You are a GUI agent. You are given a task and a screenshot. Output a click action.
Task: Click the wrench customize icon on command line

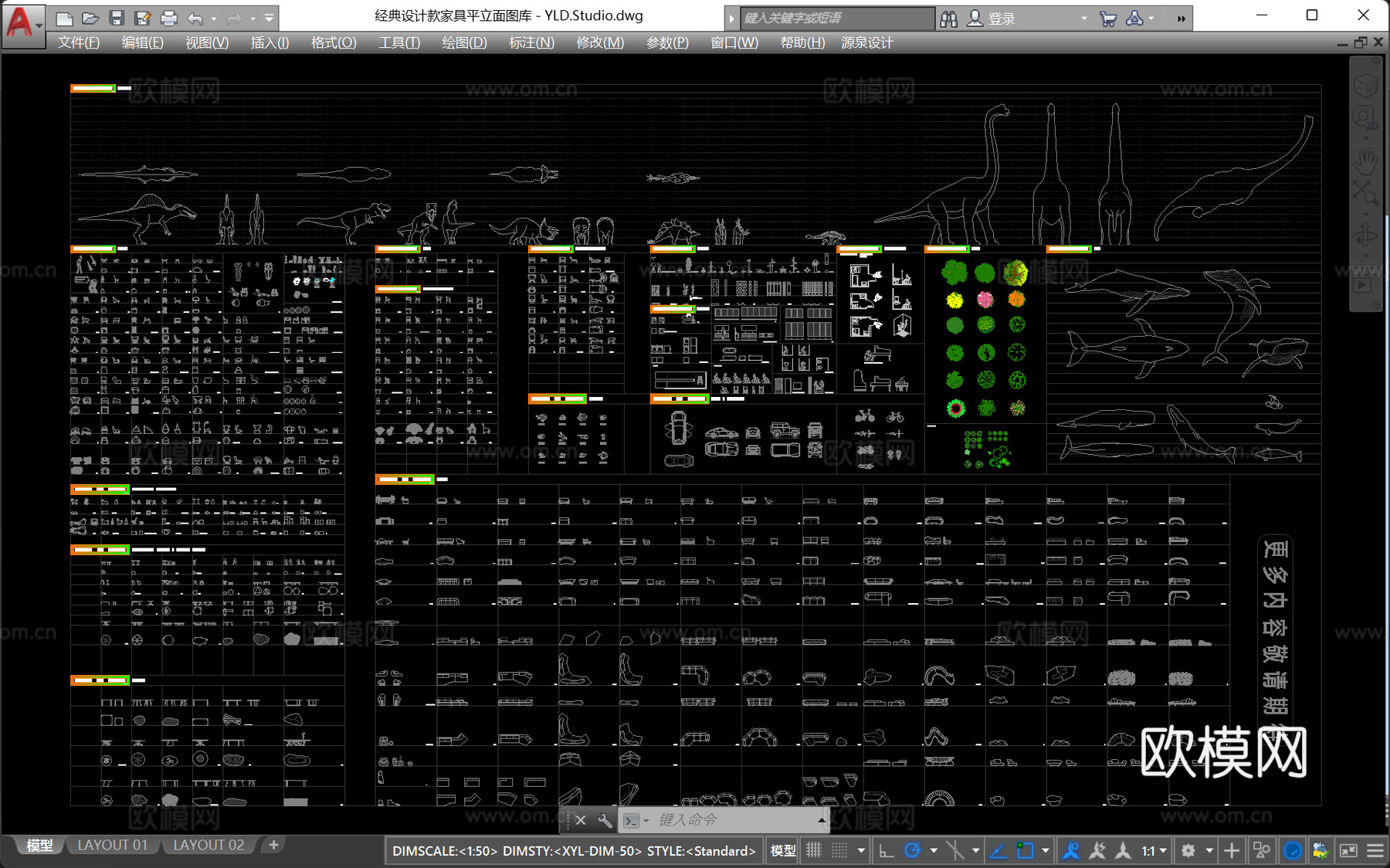click(605, 820)
